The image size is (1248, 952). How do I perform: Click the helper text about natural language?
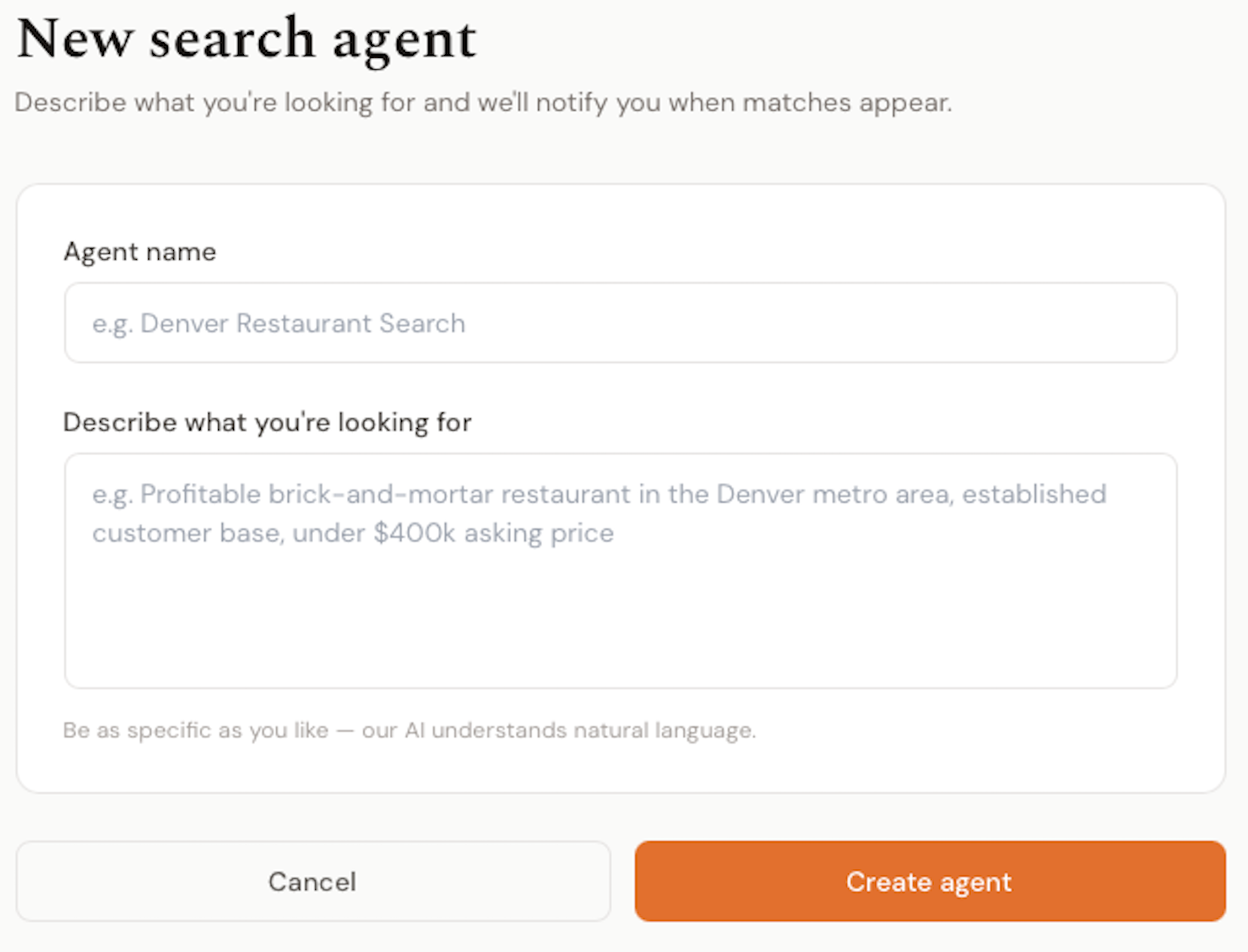point(409,730)
